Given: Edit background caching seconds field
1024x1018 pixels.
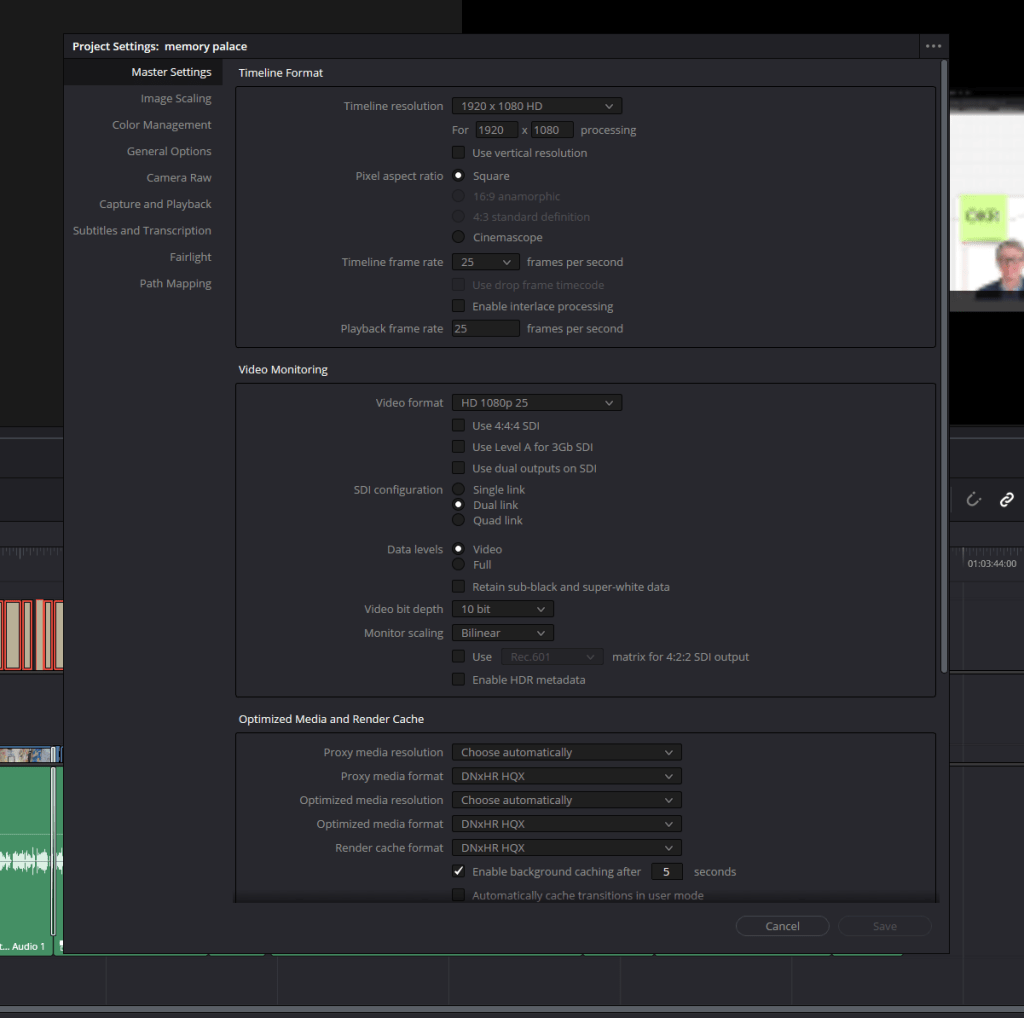Looking at the screenshot, I should (667, 872).
